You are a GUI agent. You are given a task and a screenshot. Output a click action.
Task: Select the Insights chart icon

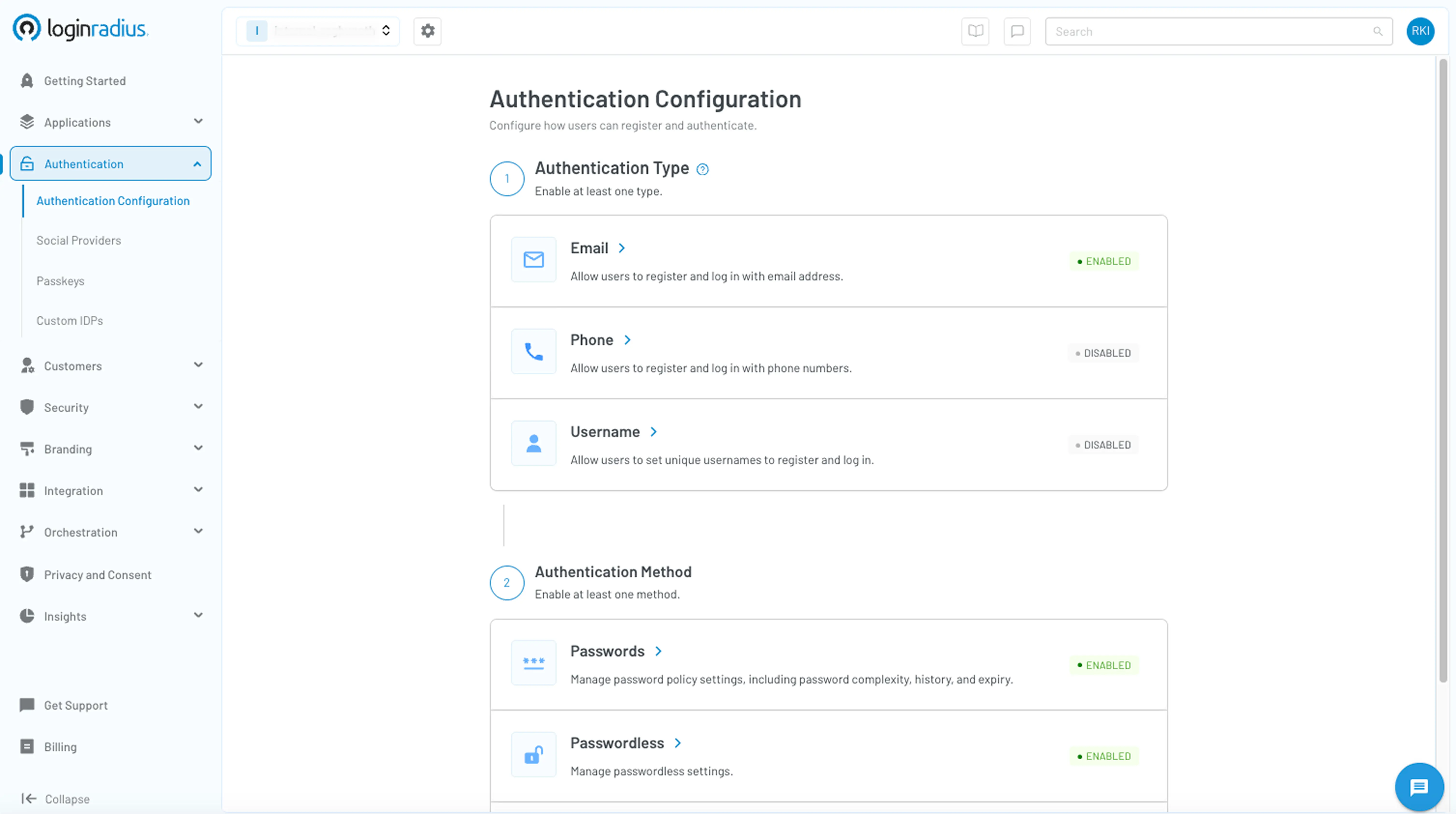click(27, 616)
